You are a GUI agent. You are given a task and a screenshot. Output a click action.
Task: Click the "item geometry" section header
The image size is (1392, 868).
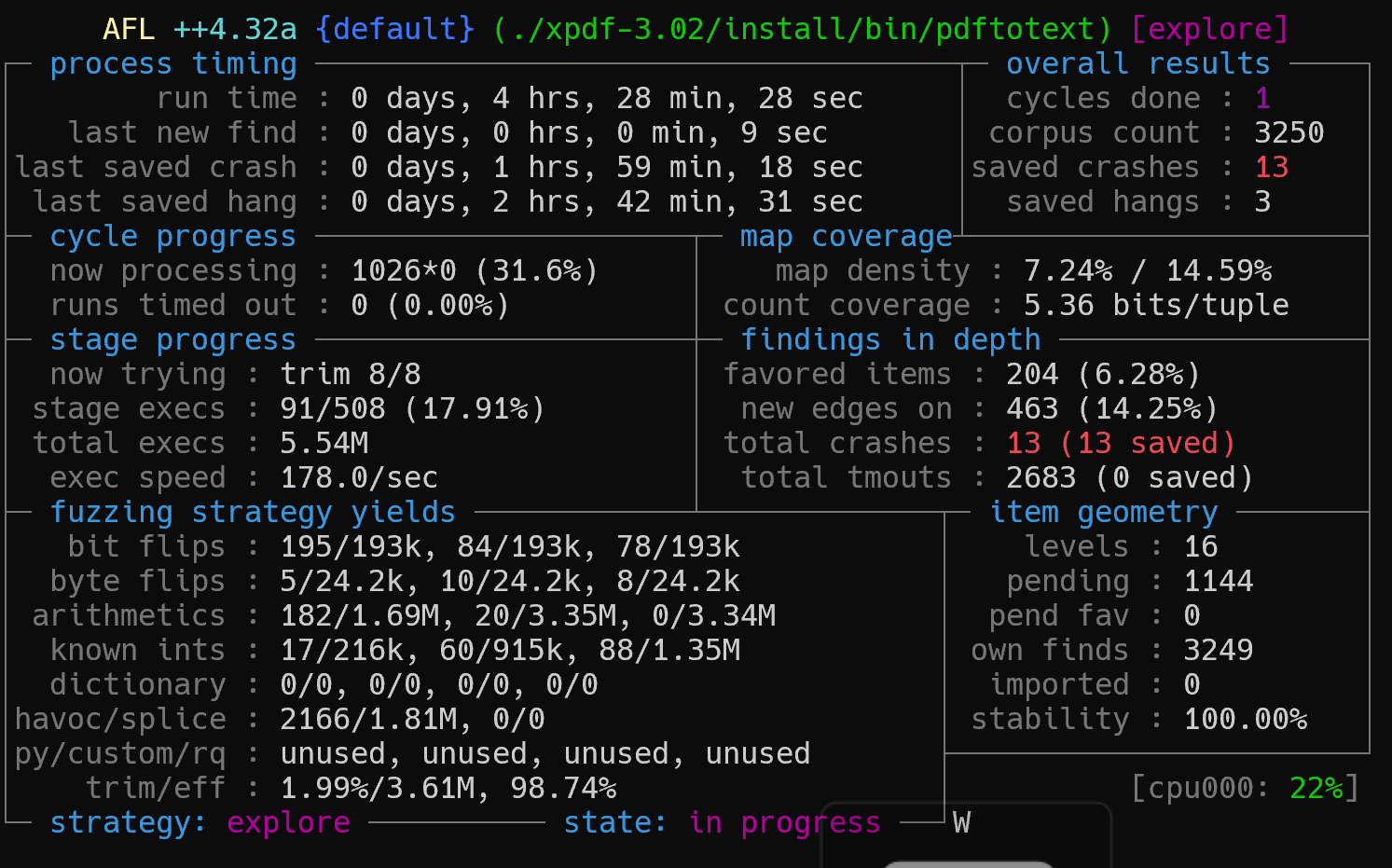coord(1104,513)
